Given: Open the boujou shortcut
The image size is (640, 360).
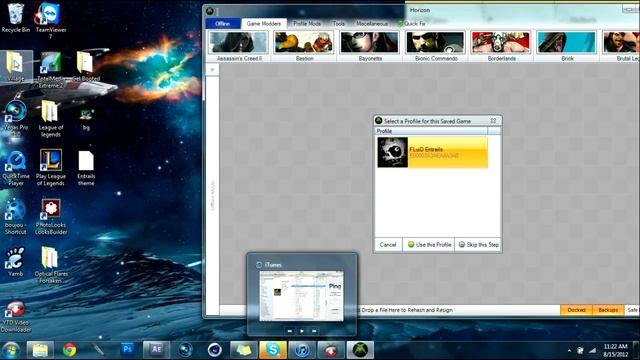Looking at the screenshot, I should point(16,216).
